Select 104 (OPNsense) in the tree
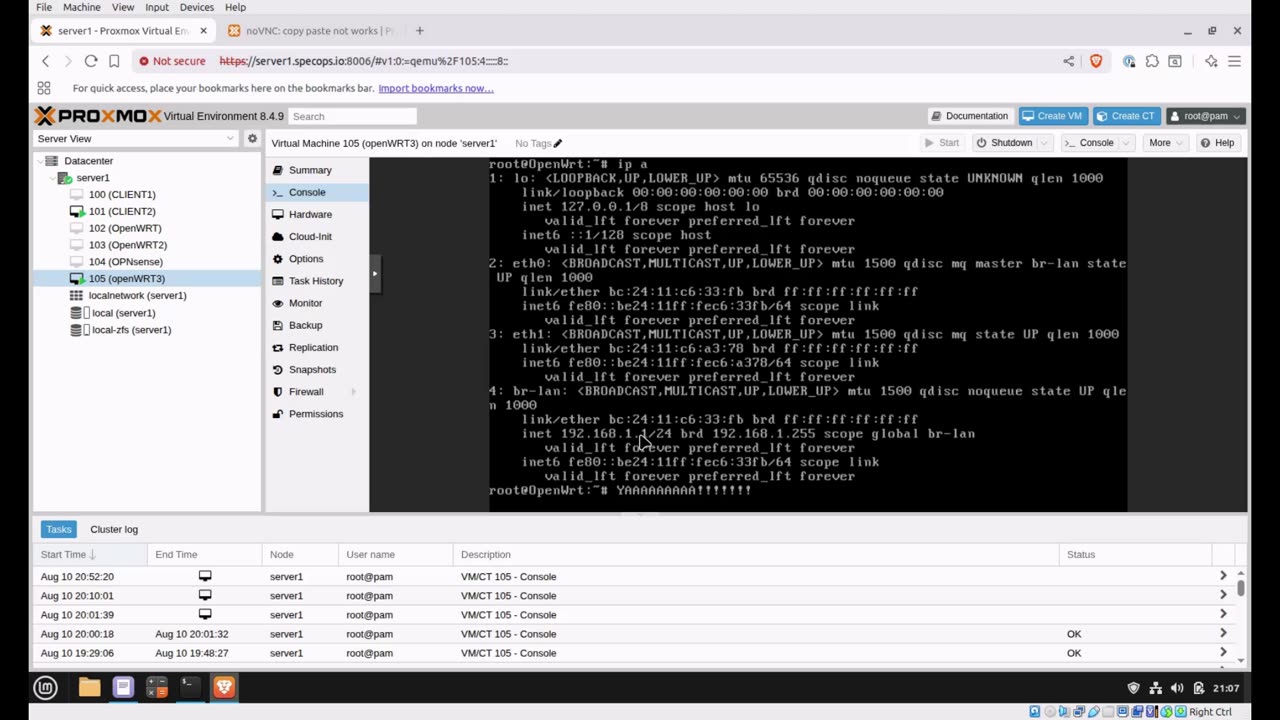The width and height of the screenshot is (1280, 720). (125, 262)
